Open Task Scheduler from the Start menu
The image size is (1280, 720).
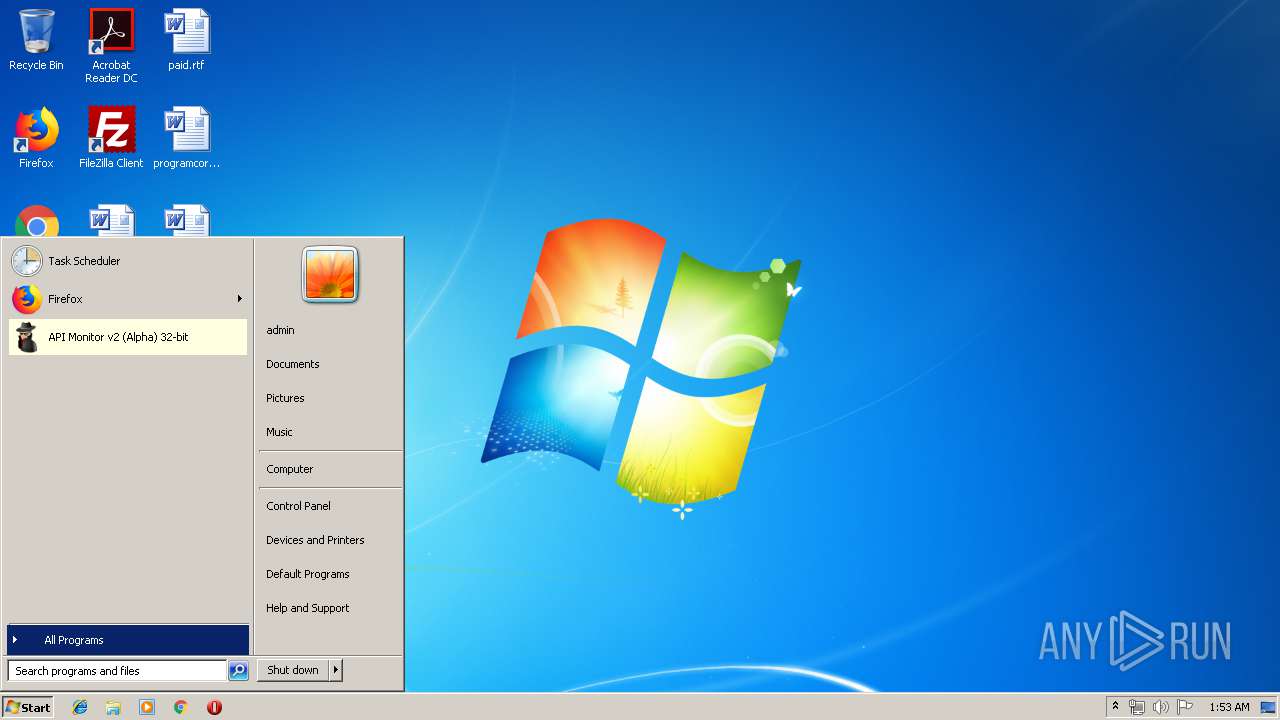click(127, 261)
